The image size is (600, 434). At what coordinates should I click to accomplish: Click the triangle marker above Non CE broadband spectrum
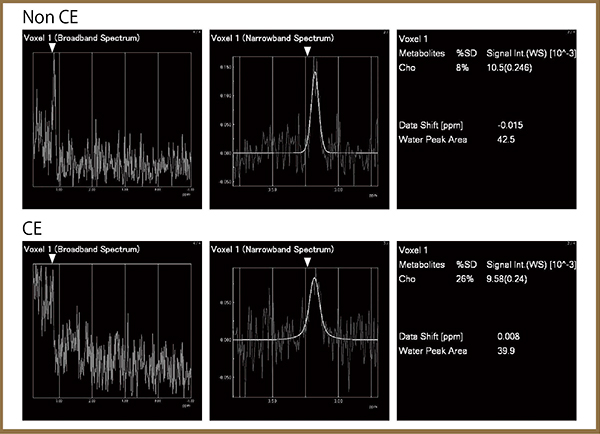tap(52, 48)
